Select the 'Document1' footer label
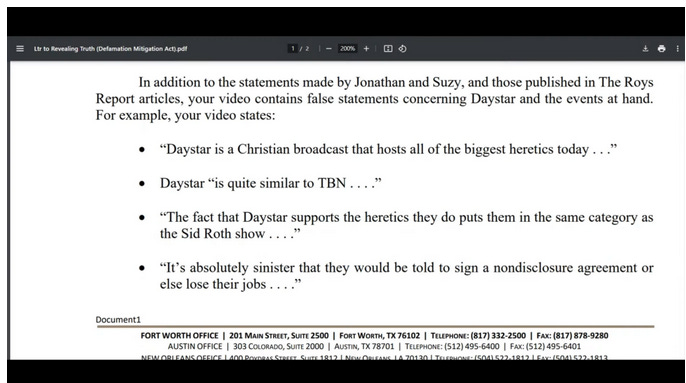The height and width of the screenshot is (383, 686). pyautogui.click(x=118, y=320)
